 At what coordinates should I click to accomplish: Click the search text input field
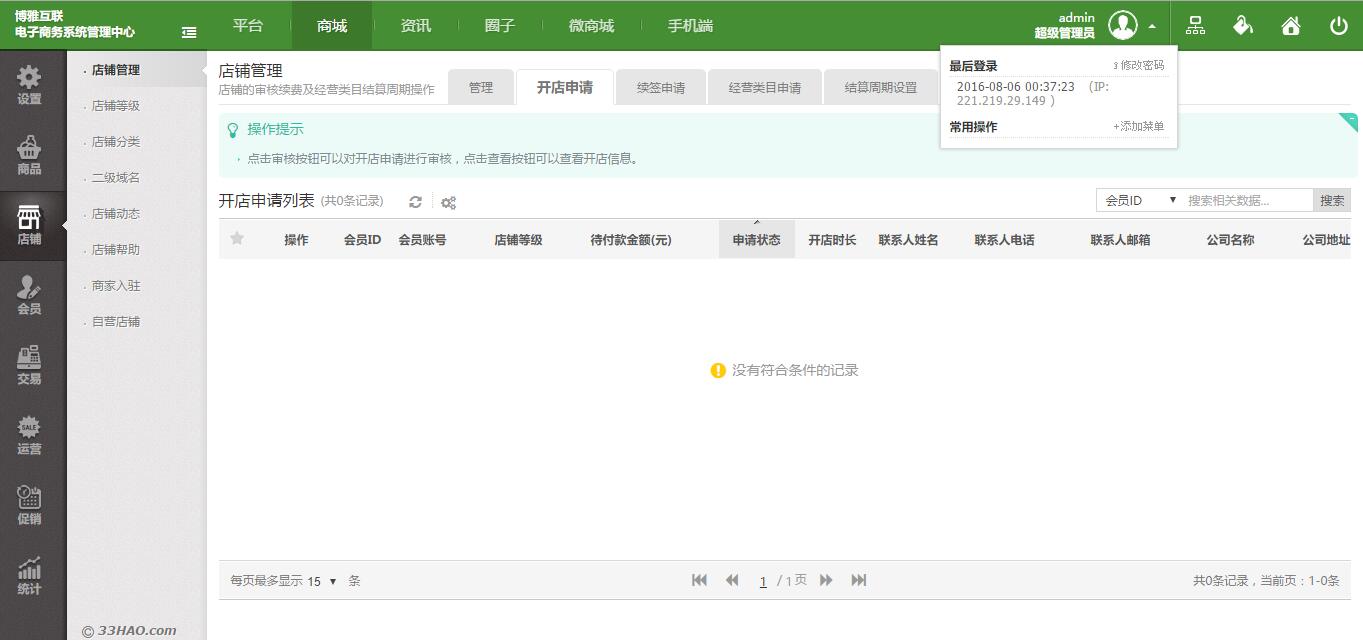[1247, 200]
